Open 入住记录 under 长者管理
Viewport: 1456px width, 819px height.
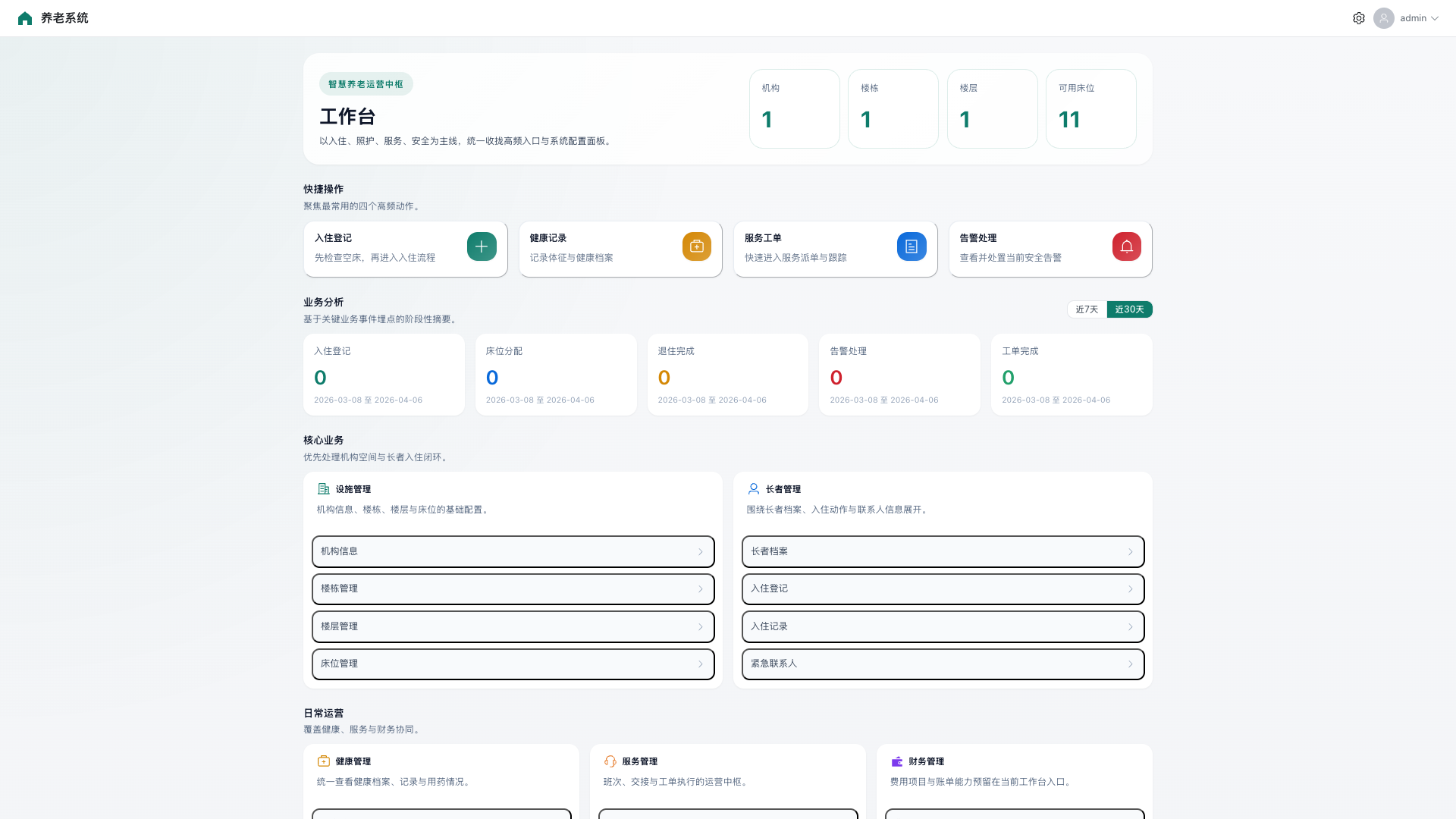943,626
